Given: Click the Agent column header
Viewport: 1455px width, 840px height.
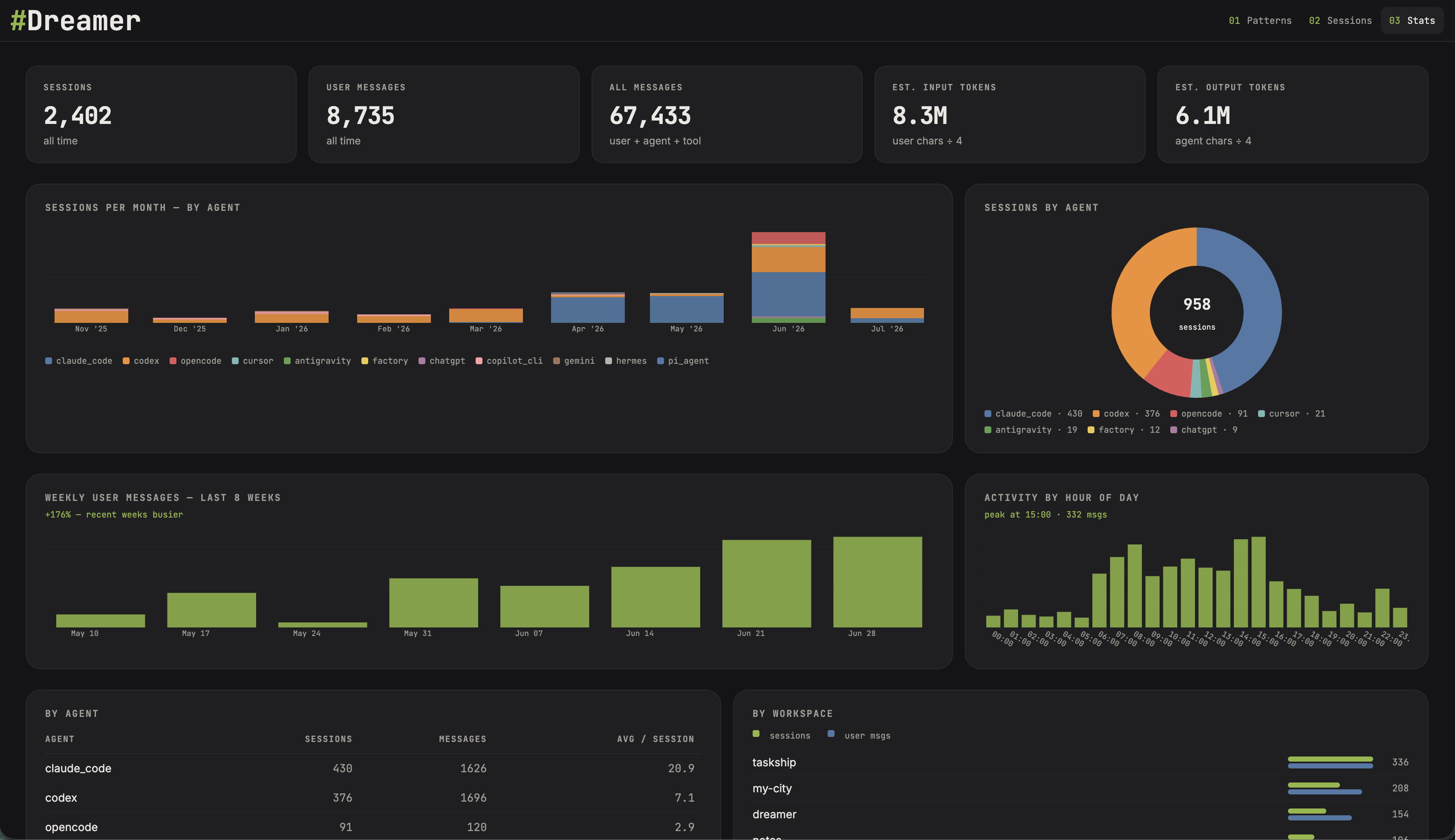Looking at the screenshot, I should pos(59,739).
